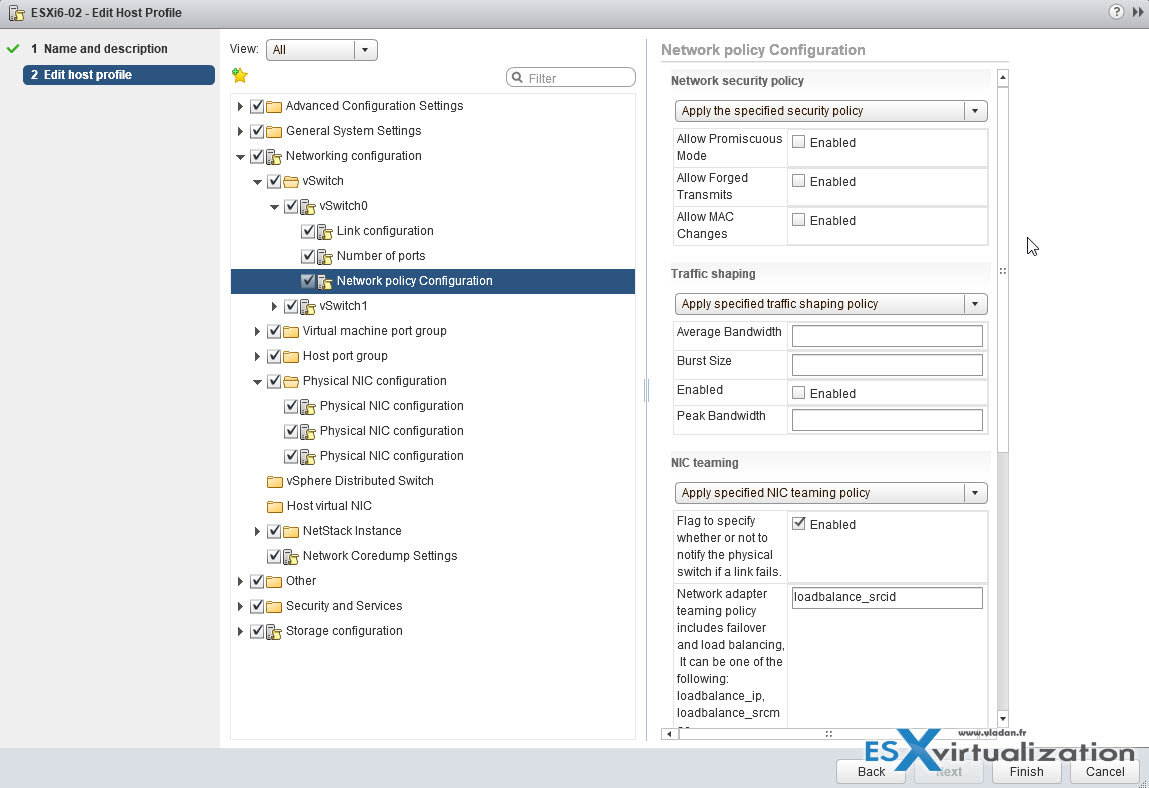Expand the vSwitch1 tree node
This screenshot has width=1149, height=788.
pos(274,306)
